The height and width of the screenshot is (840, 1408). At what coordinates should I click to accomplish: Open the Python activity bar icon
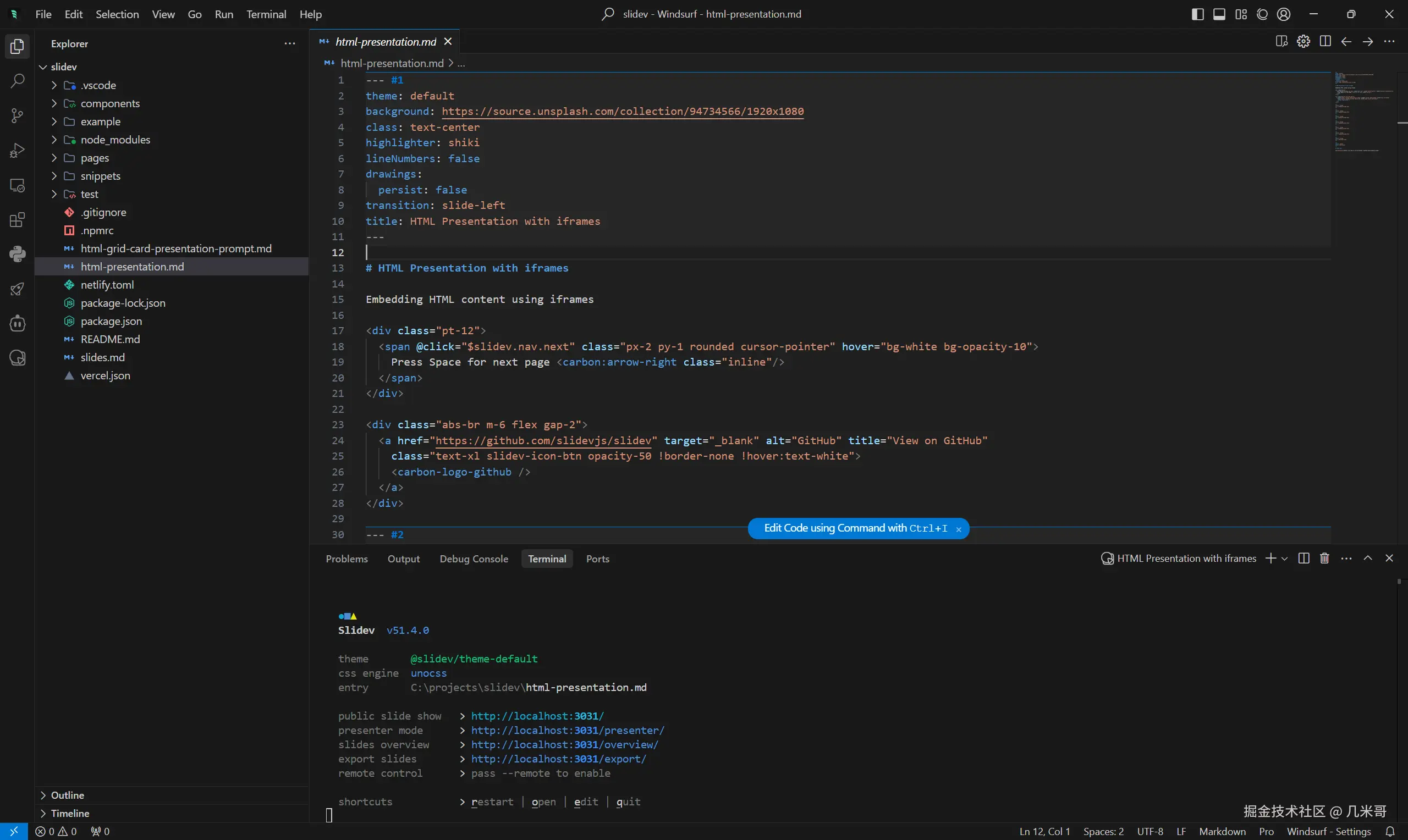[x=17, y=254]
